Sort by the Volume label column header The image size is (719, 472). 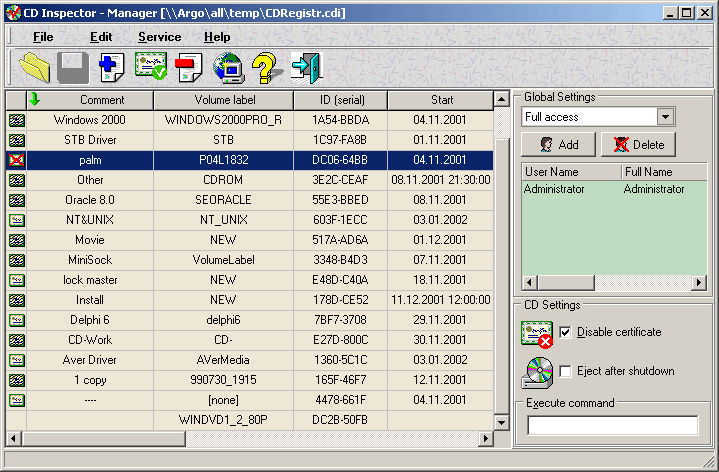click(x=224, y=100)
